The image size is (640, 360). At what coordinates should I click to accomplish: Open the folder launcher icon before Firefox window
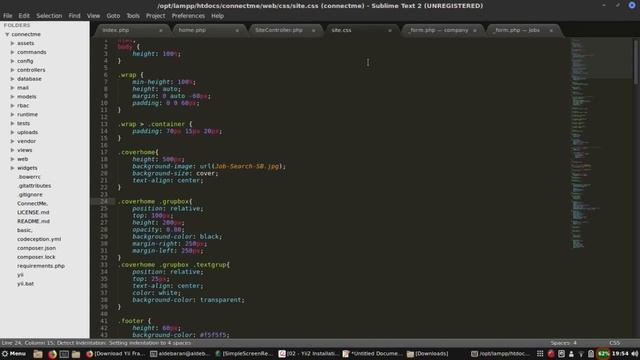click(76, 354)
